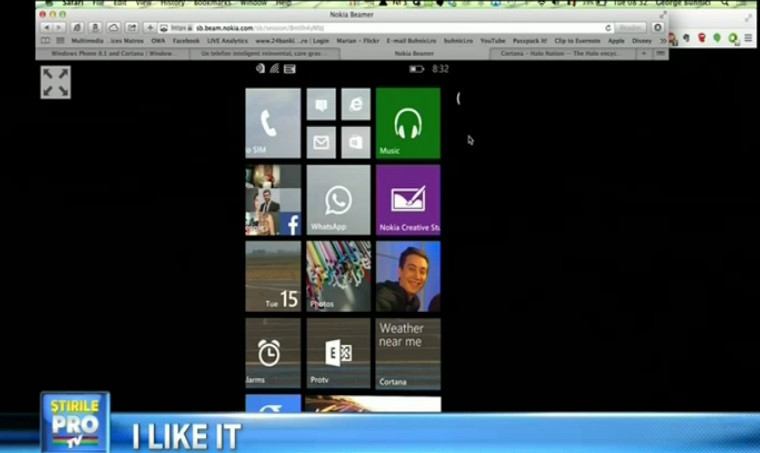Enter Safari fullscreen via the title bar arrows
The image size is (760, 453).
663,15
